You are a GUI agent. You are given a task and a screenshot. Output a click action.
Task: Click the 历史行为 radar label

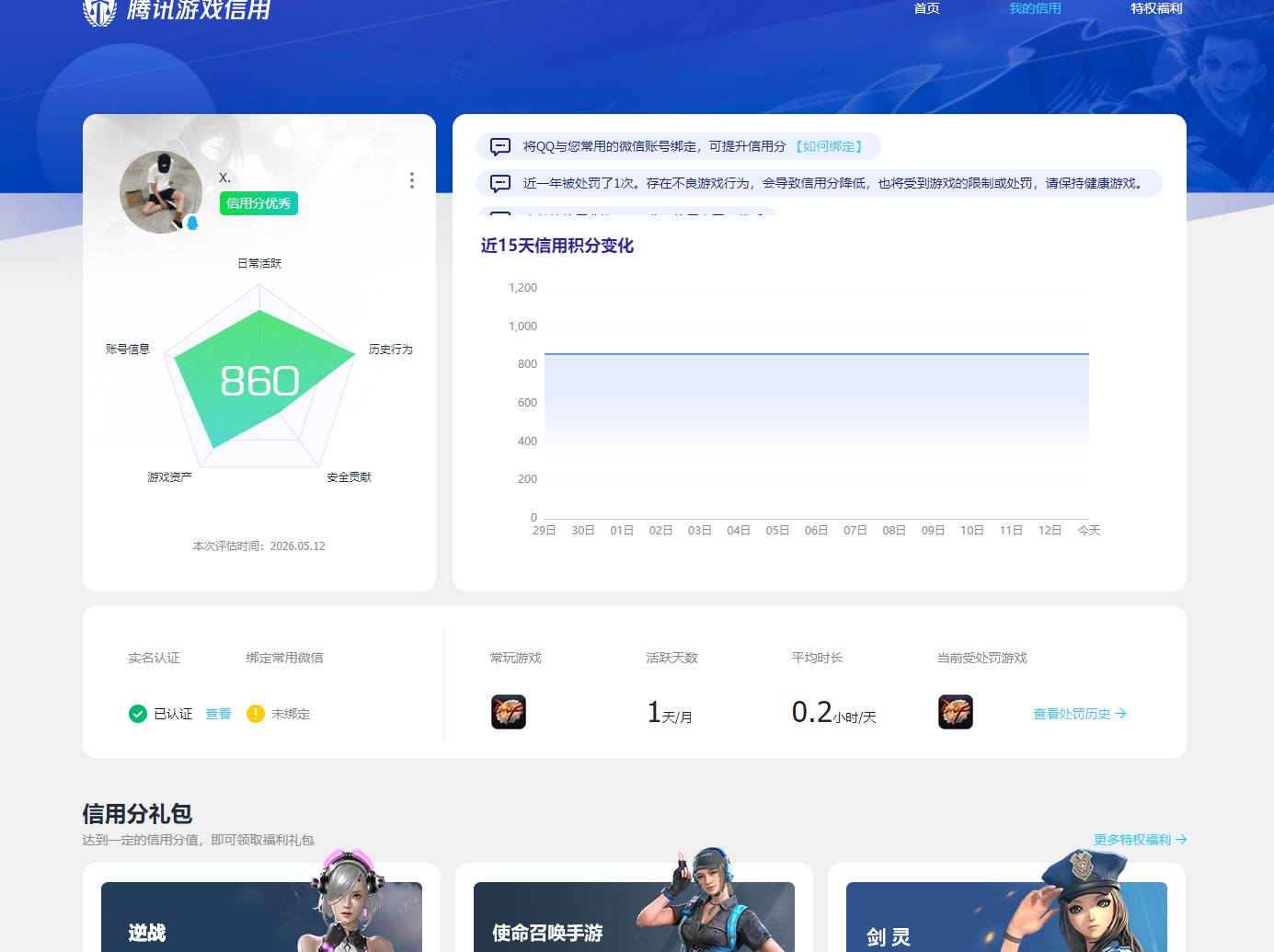pos(391,350)
